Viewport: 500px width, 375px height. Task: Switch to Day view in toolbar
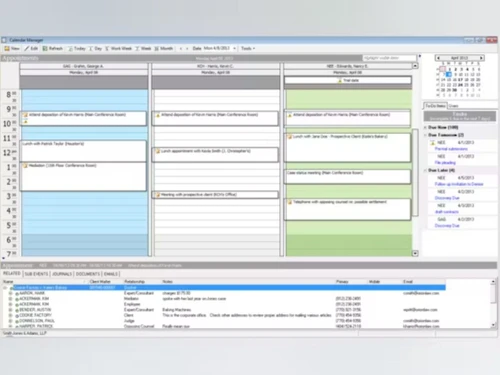[x=95, y=49]
